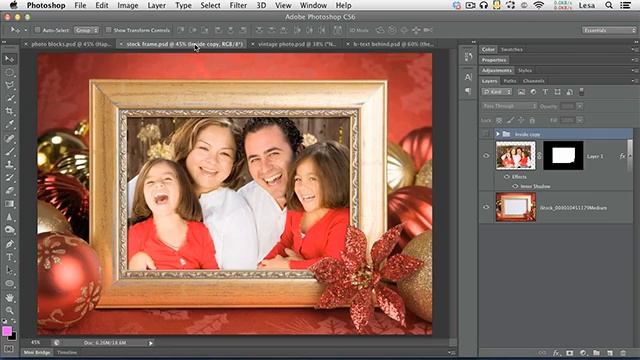Click the add layer style fx button

coord(556,353)
